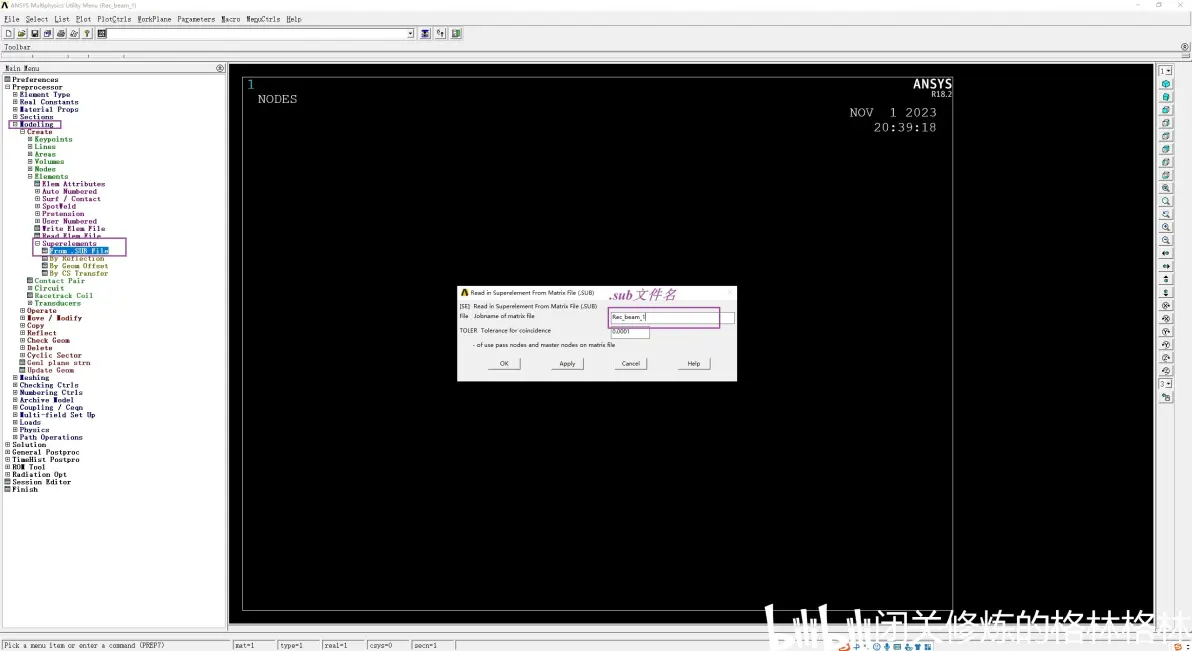Click the Pan-Zoom-Rotate toolbar icon

(x=47, y=33)
